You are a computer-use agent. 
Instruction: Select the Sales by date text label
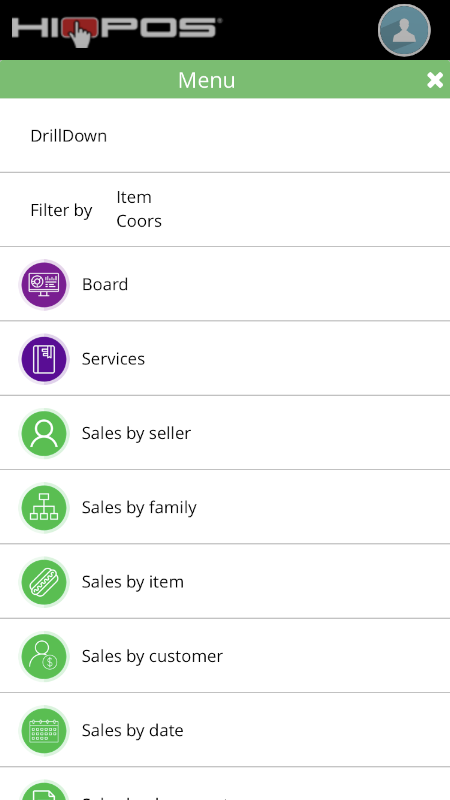coord(132,731)
